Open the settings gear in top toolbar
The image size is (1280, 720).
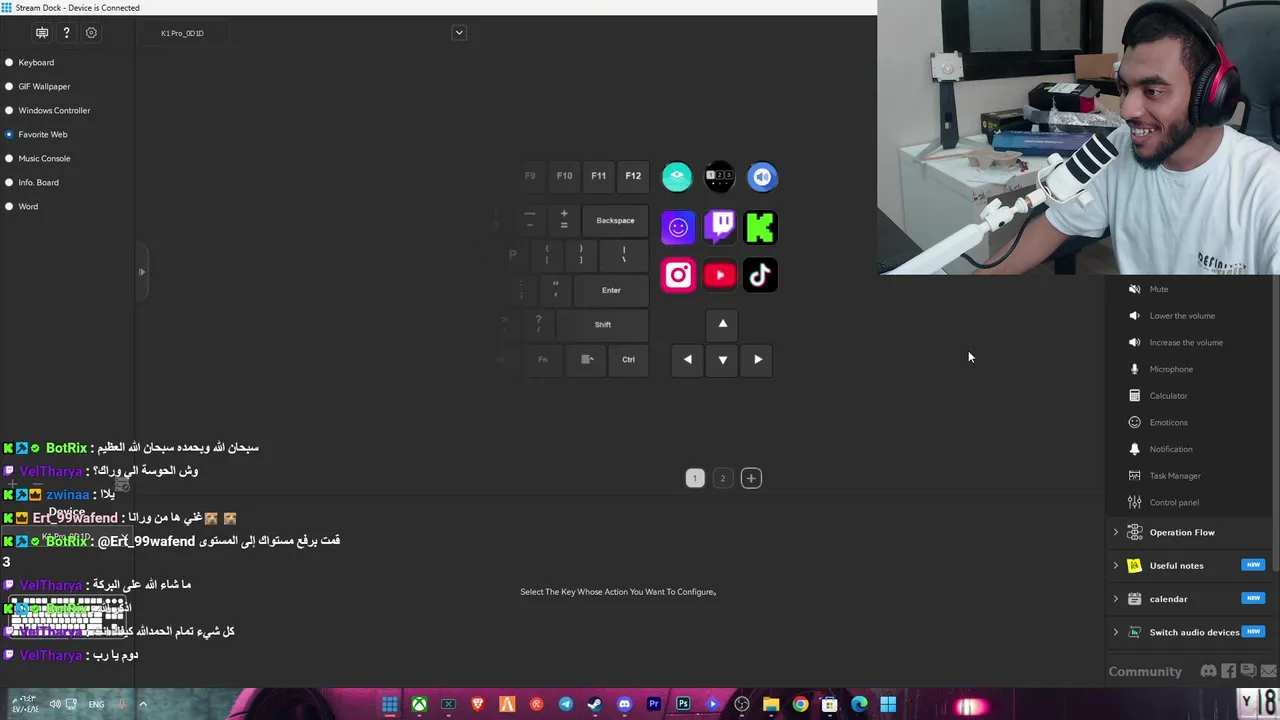(91, 33)
